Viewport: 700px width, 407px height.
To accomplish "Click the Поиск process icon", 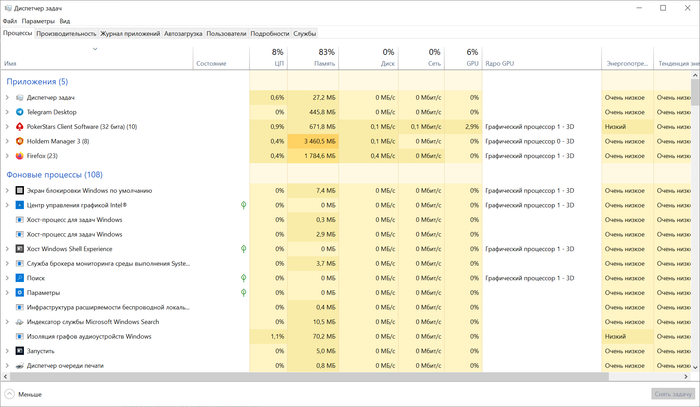I will click(20, 277).
